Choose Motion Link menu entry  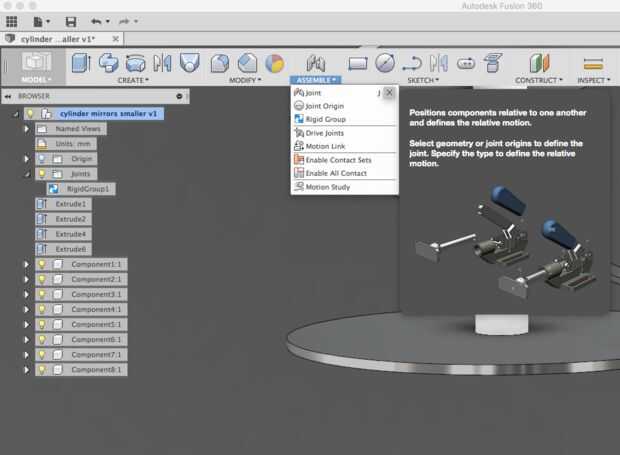coord(344,146)
